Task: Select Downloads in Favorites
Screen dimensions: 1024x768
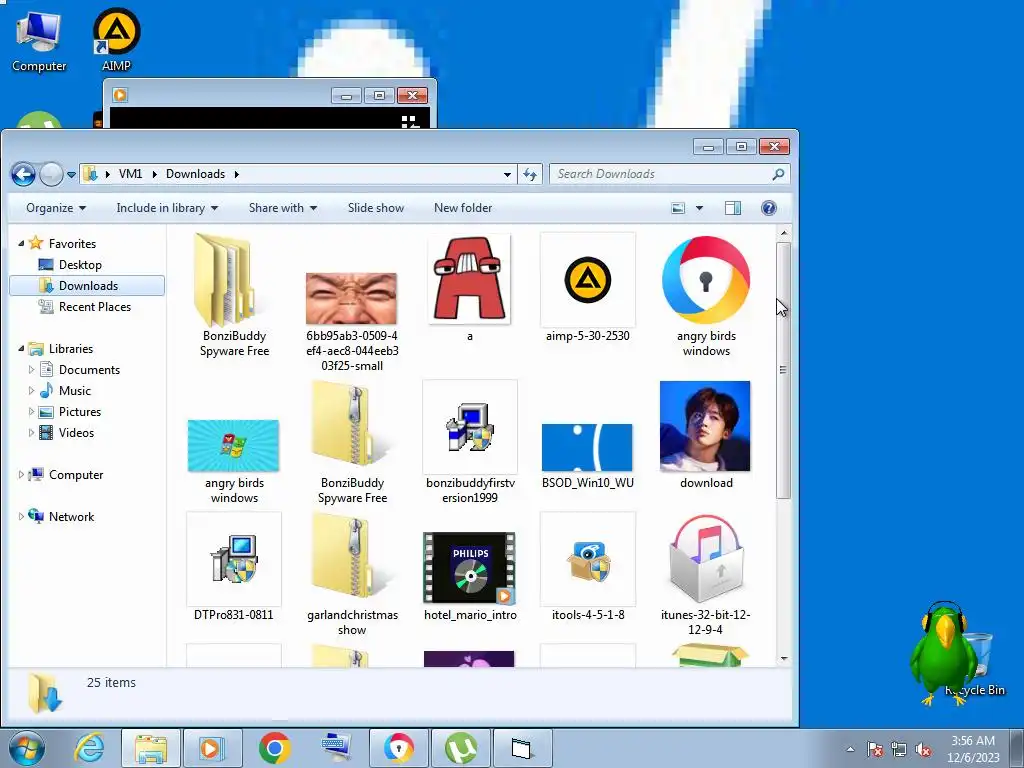Action: pos(88,285)
